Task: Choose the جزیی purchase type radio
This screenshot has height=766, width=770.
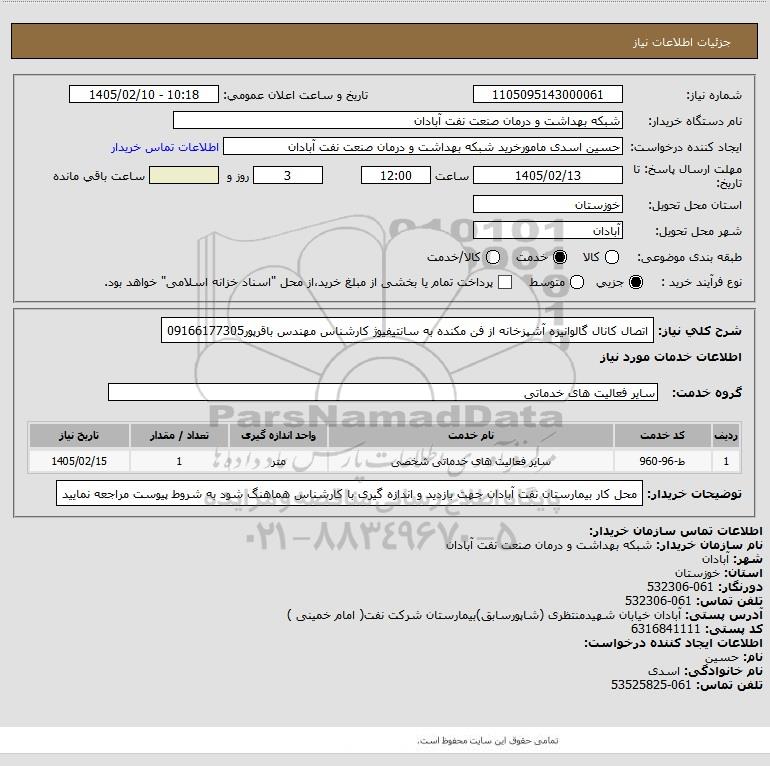Action: pyautogui.click(x=635, y=282)
